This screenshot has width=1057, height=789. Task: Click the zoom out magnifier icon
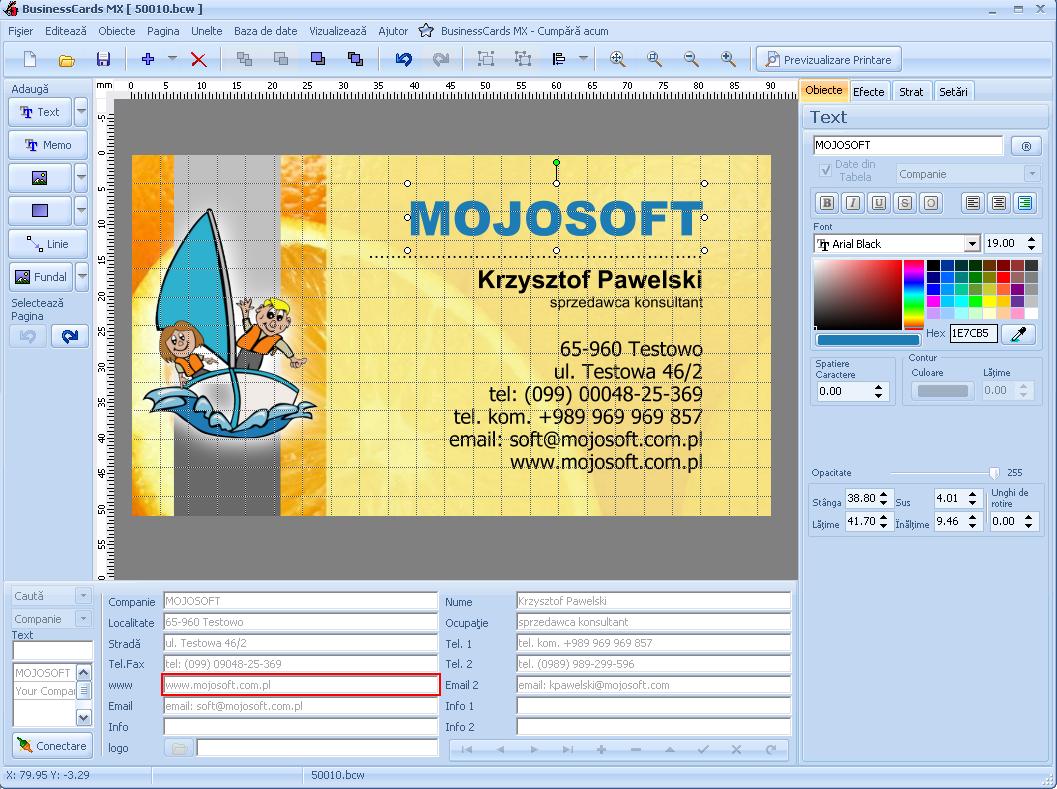coord(691,59)
